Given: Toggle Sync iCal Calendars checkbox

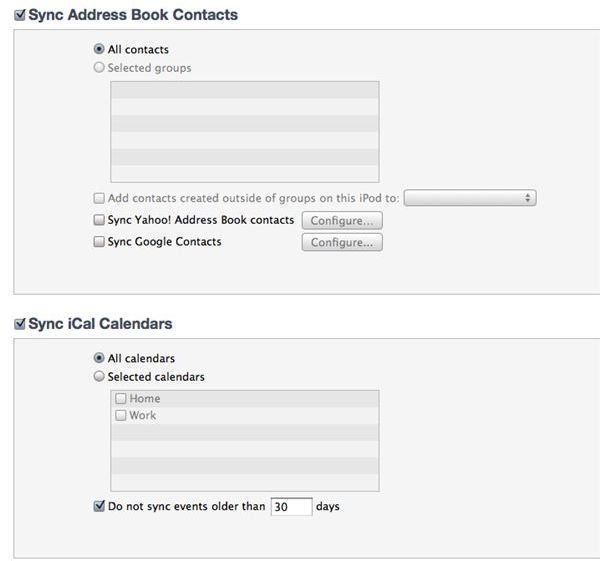Looking at the screenshot, I should coord(20,324).
